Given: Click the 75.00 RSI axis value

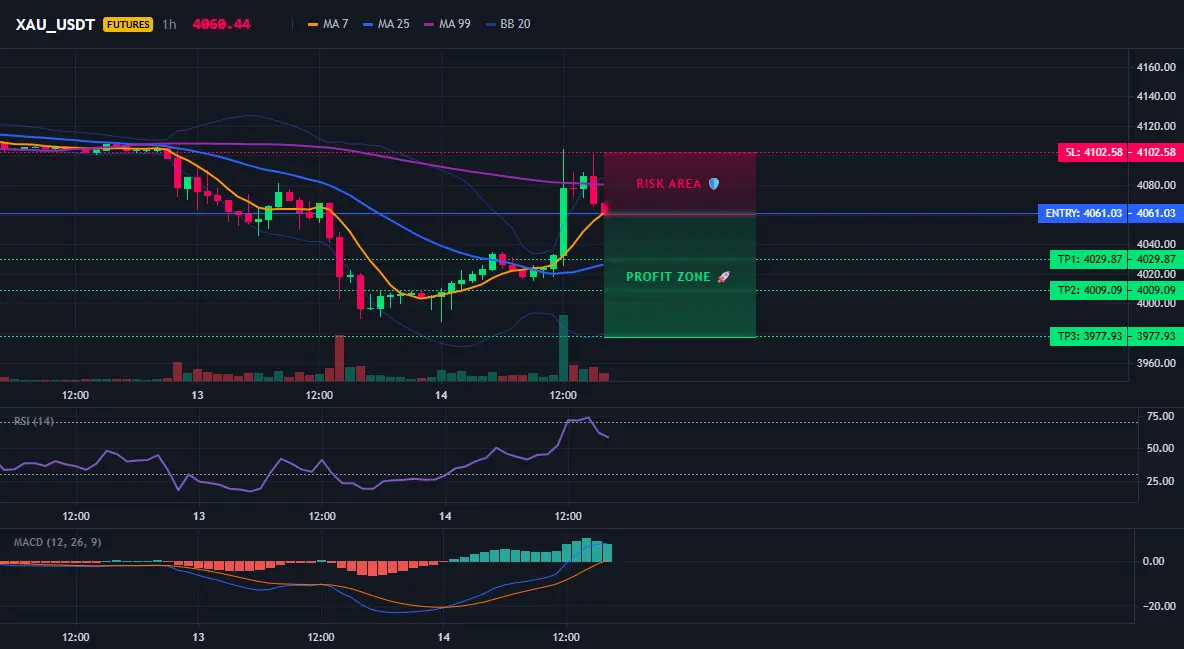Looking at the screenshot, I should coord(1160,416).
